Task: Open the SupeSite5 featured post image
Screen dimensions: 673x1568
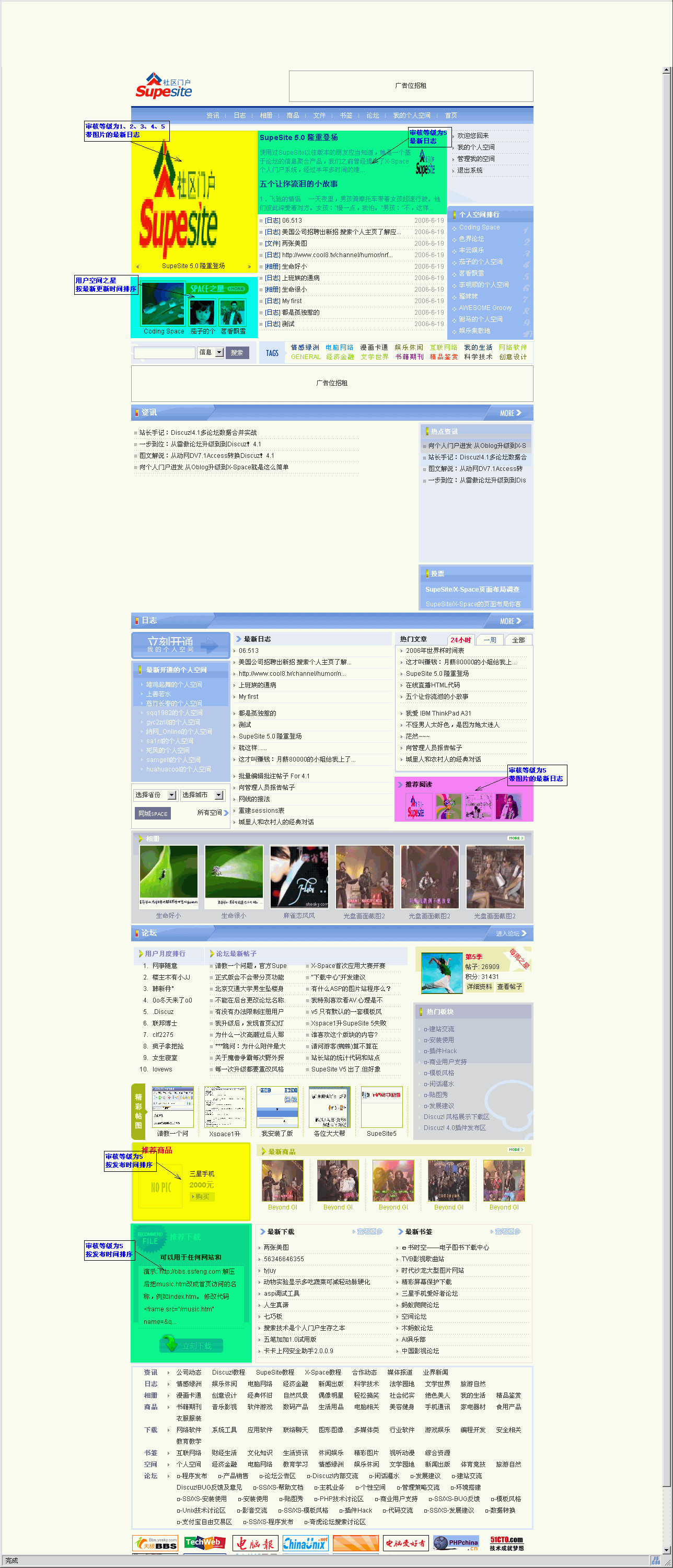Action: 382,1107
